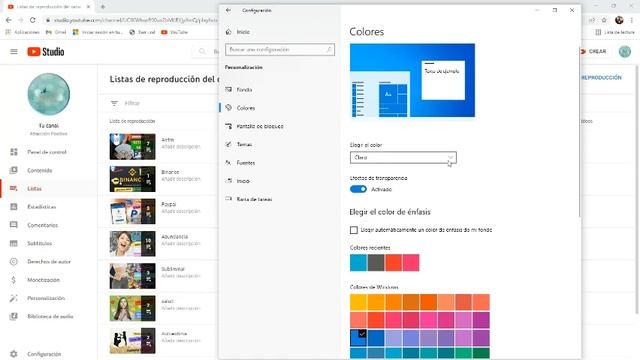Pick recent color pink
Image resolution: width=640 pixels, height=360 pixels.
(x=411, y=263)
